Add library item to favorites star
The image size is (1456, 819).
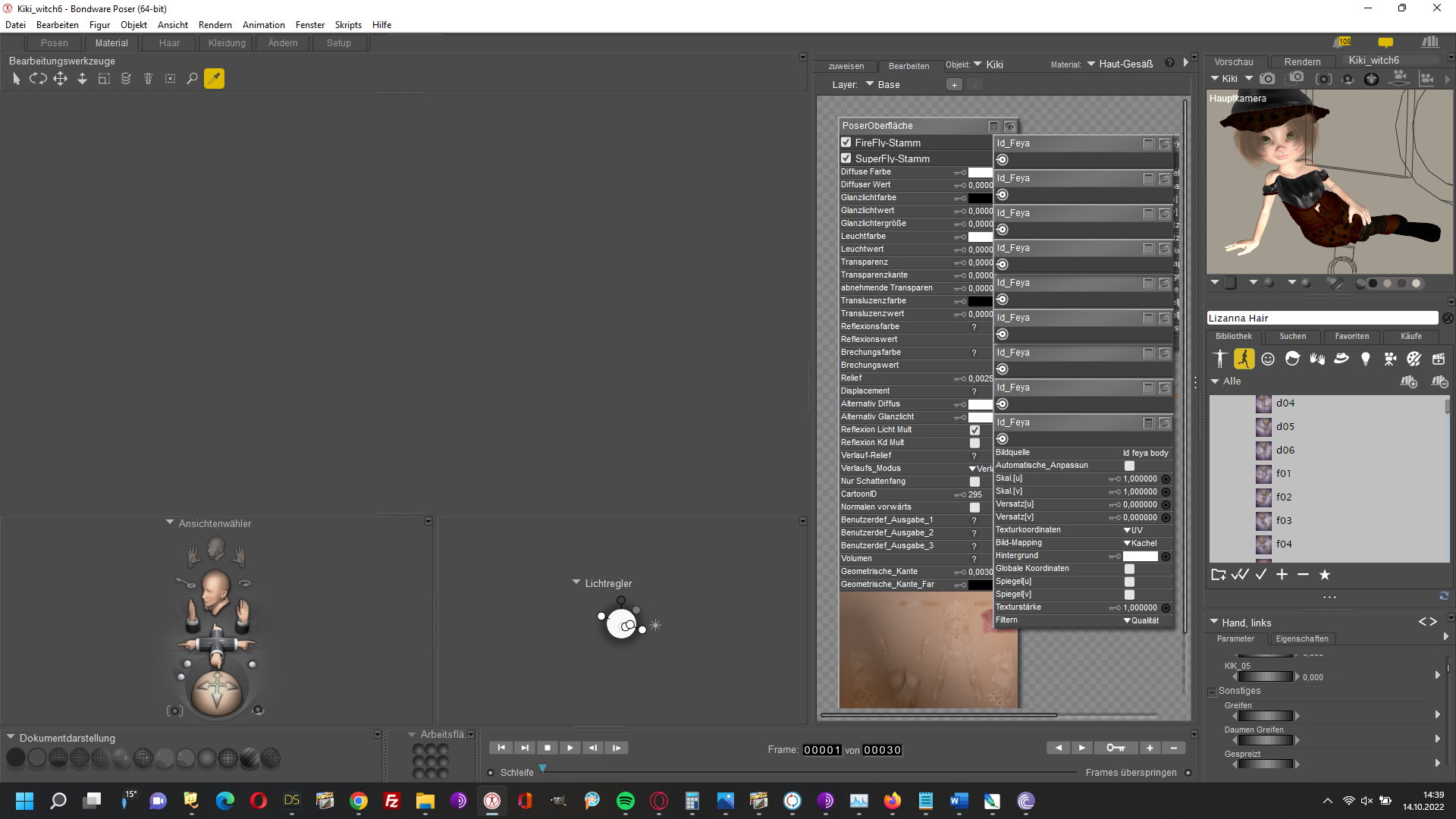coord(1325,575)
